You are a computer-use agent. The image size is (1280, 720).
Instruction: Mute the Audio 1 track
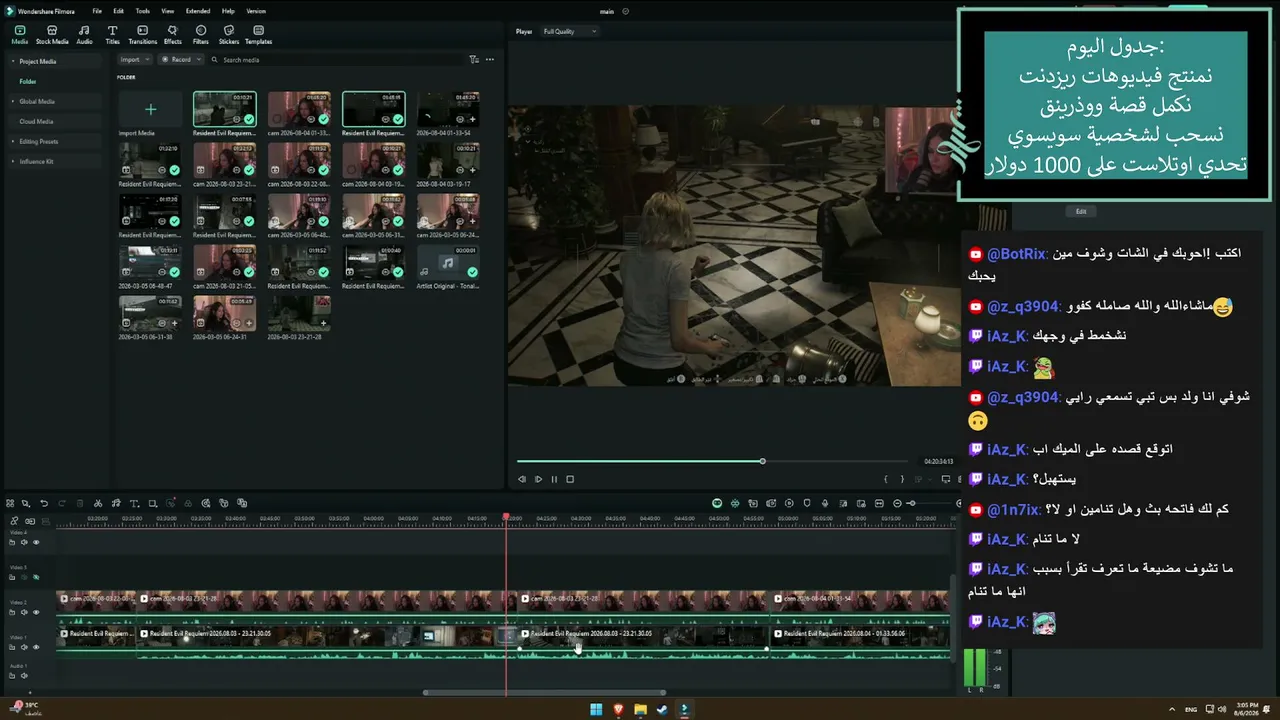[x=25, y=675]
